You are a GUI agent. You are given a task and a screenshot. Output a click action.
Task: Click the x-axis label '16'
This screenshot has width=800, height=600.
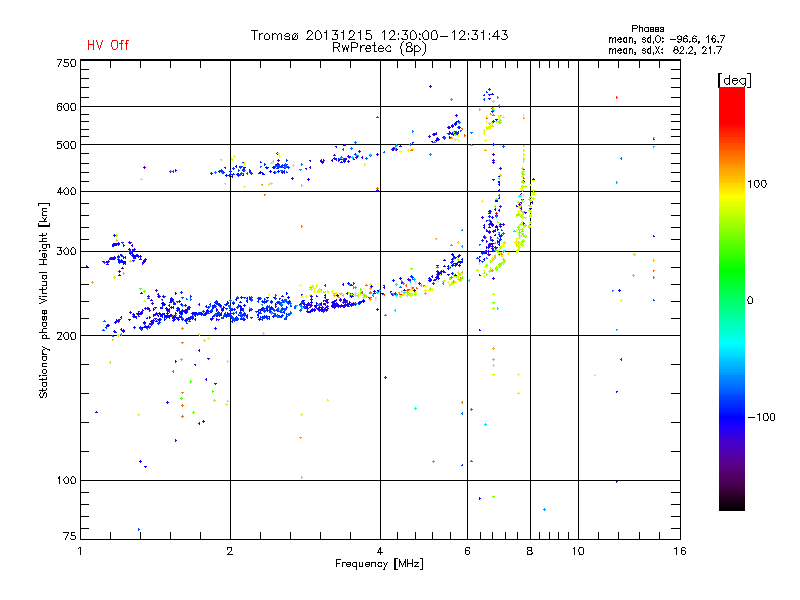pos(680,551)
